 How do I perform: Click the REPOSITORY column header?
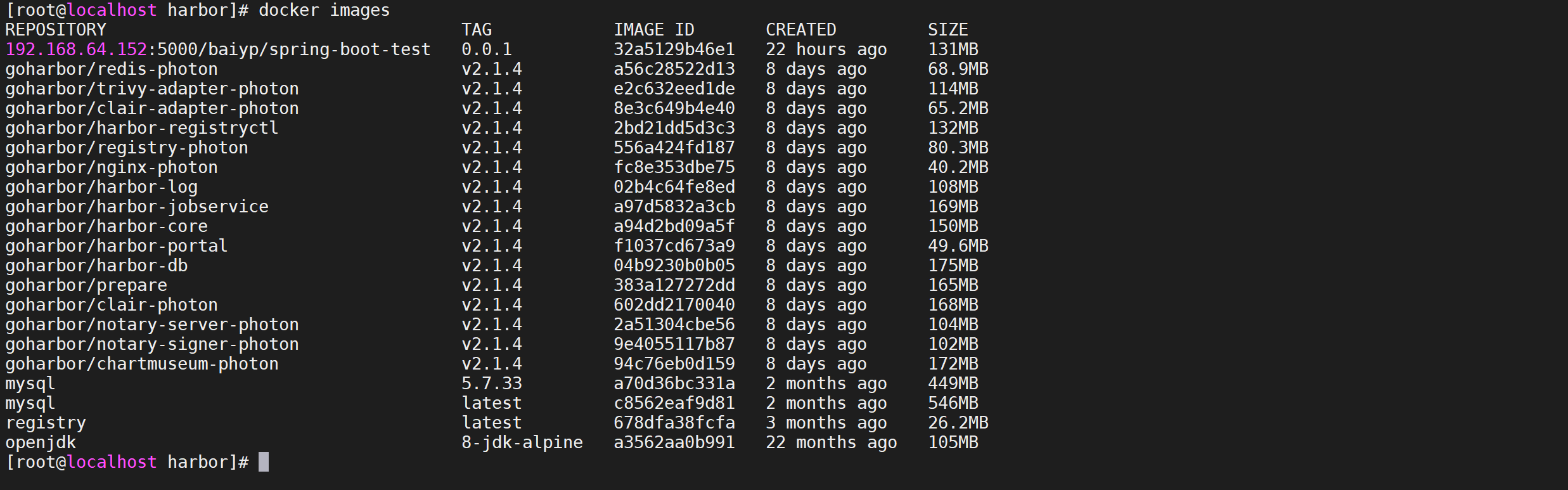[x=56, y=30]
